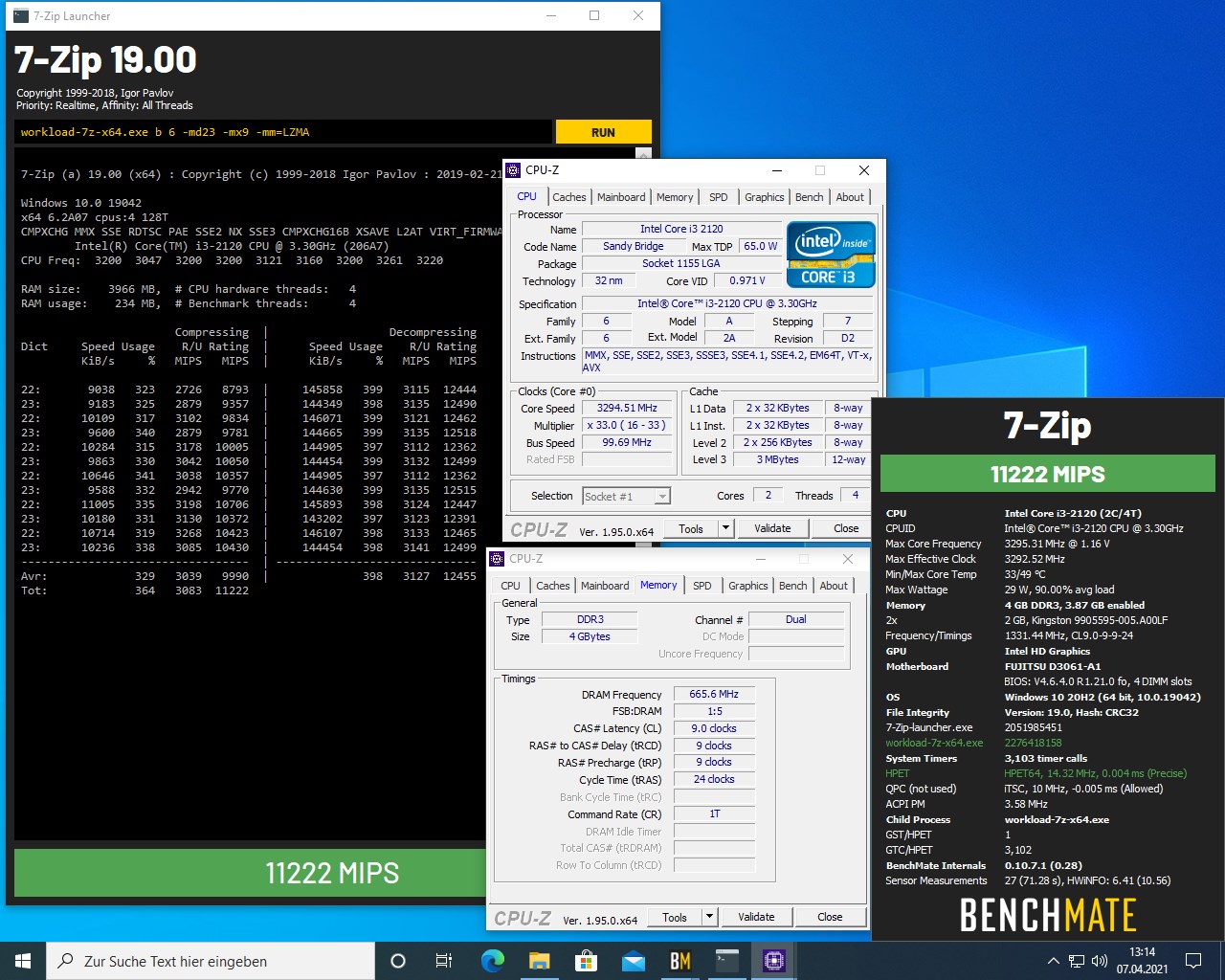Close the top CPU-Z window
The image size is (1225, 980).
[x=863, y=170]
